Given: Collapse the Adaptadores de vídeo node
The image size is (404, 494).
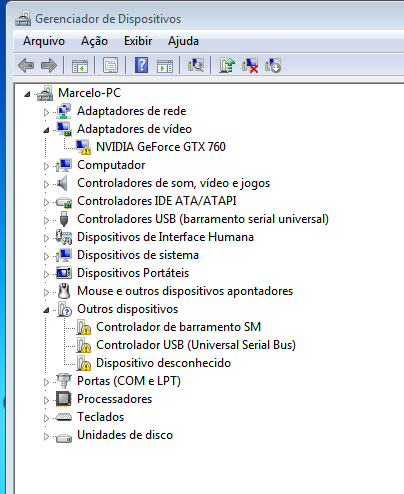Looking at the screenshot, I should (x=46, y=130).
